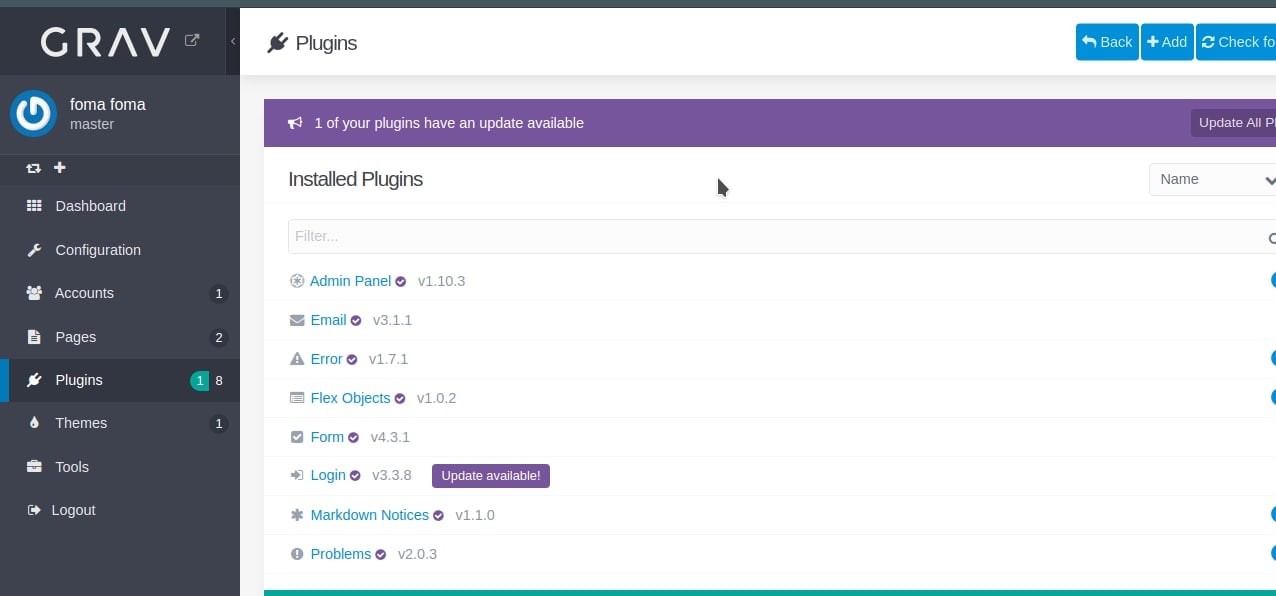Click the Login sign-in arrow icon

(297, 476)
